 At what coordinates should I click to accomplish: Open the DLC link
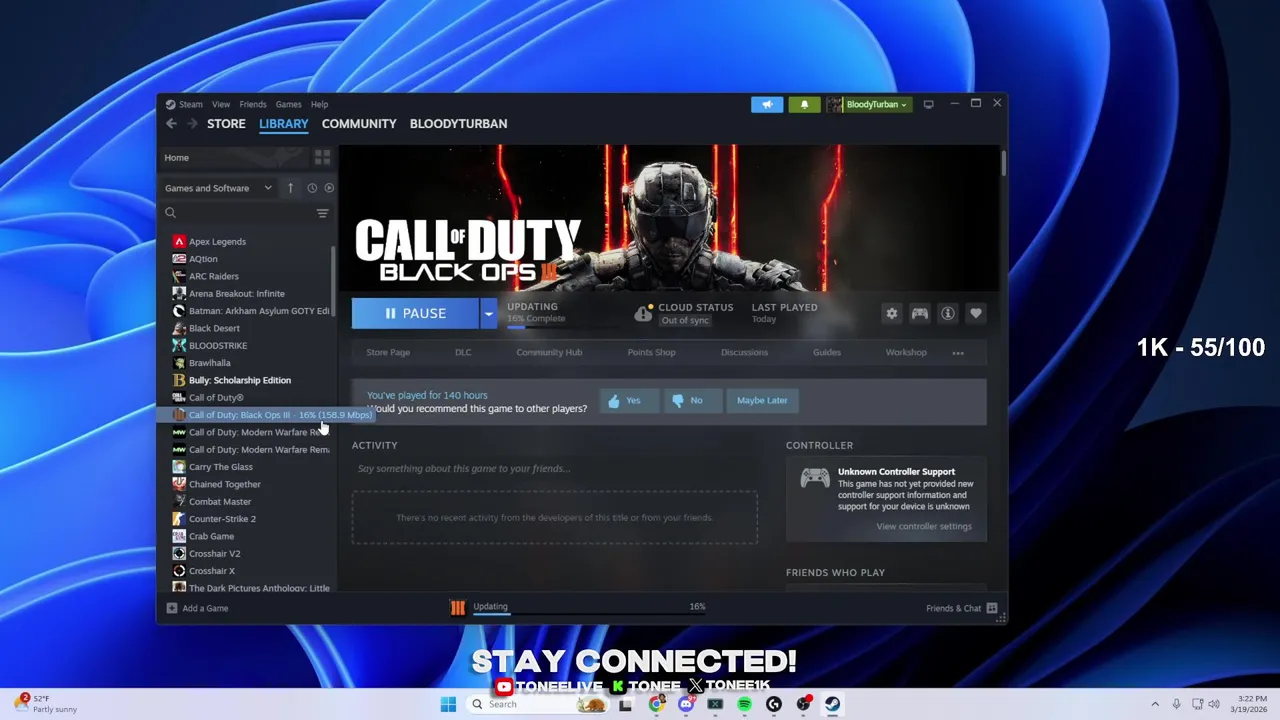[x=463, y=353]
